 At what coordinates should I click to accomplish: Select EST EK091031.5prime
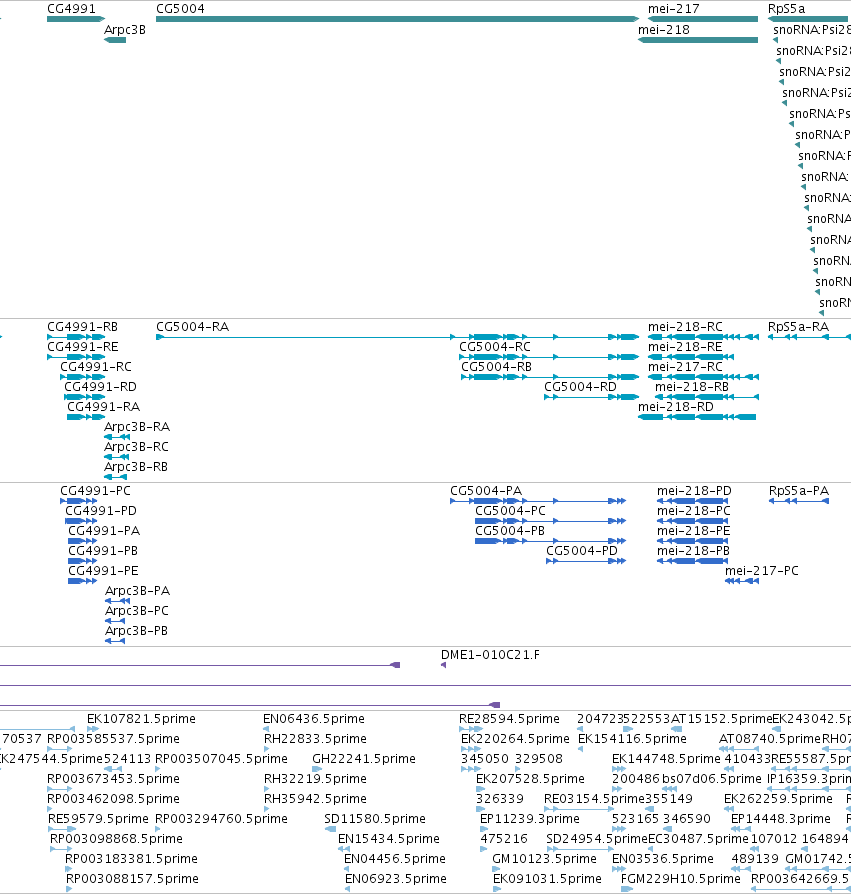547,879
